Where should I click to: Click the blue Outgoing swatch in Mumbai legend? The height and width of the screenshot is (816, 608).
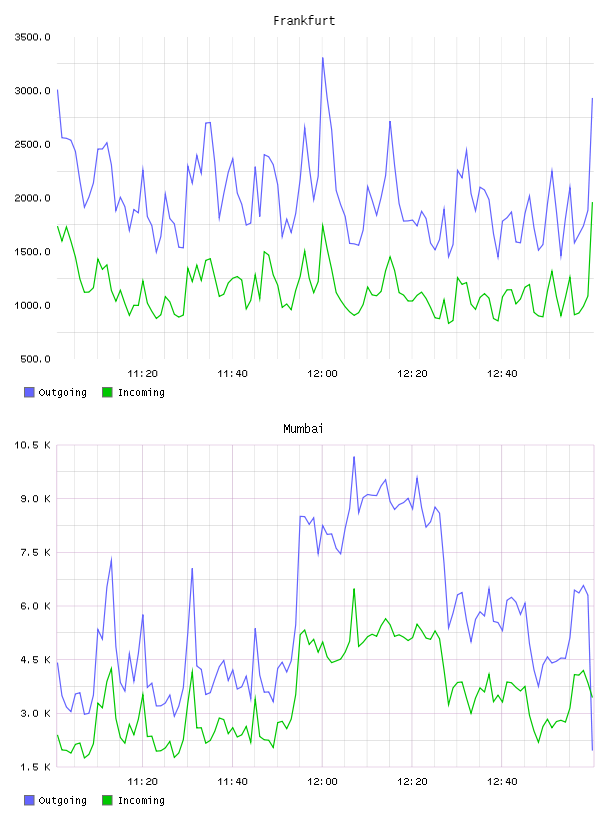pos(29,800)
